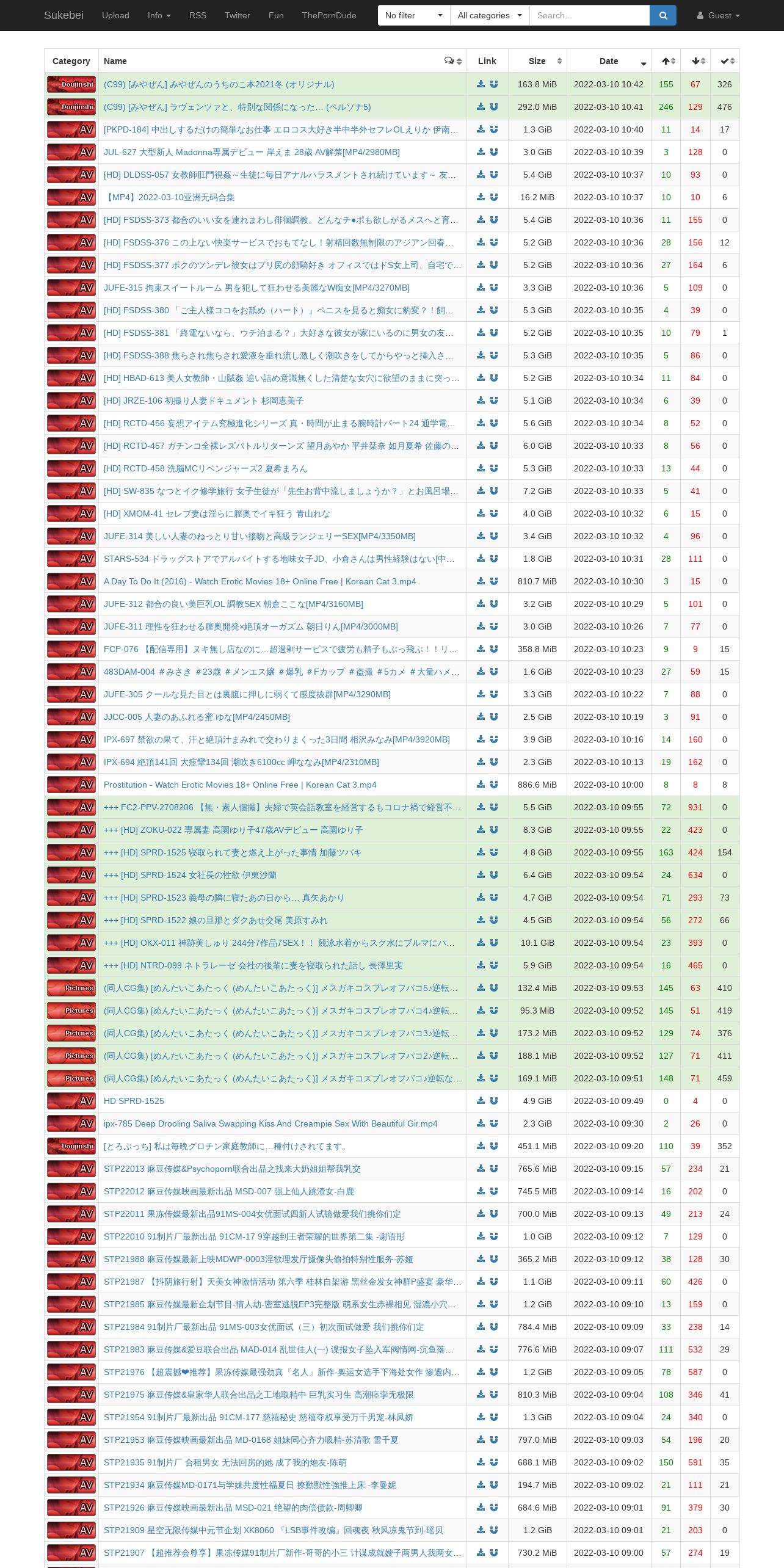Image resolution: width=784 pixels, height=1568 pixels.
Task: Click the Link column header
Action: 487,61
